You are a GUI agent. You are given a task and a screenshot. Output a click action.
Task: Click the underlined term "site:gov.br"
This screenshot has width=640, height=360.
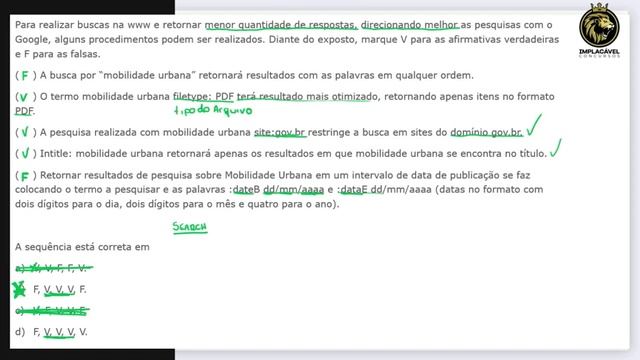tap(280, 132)
